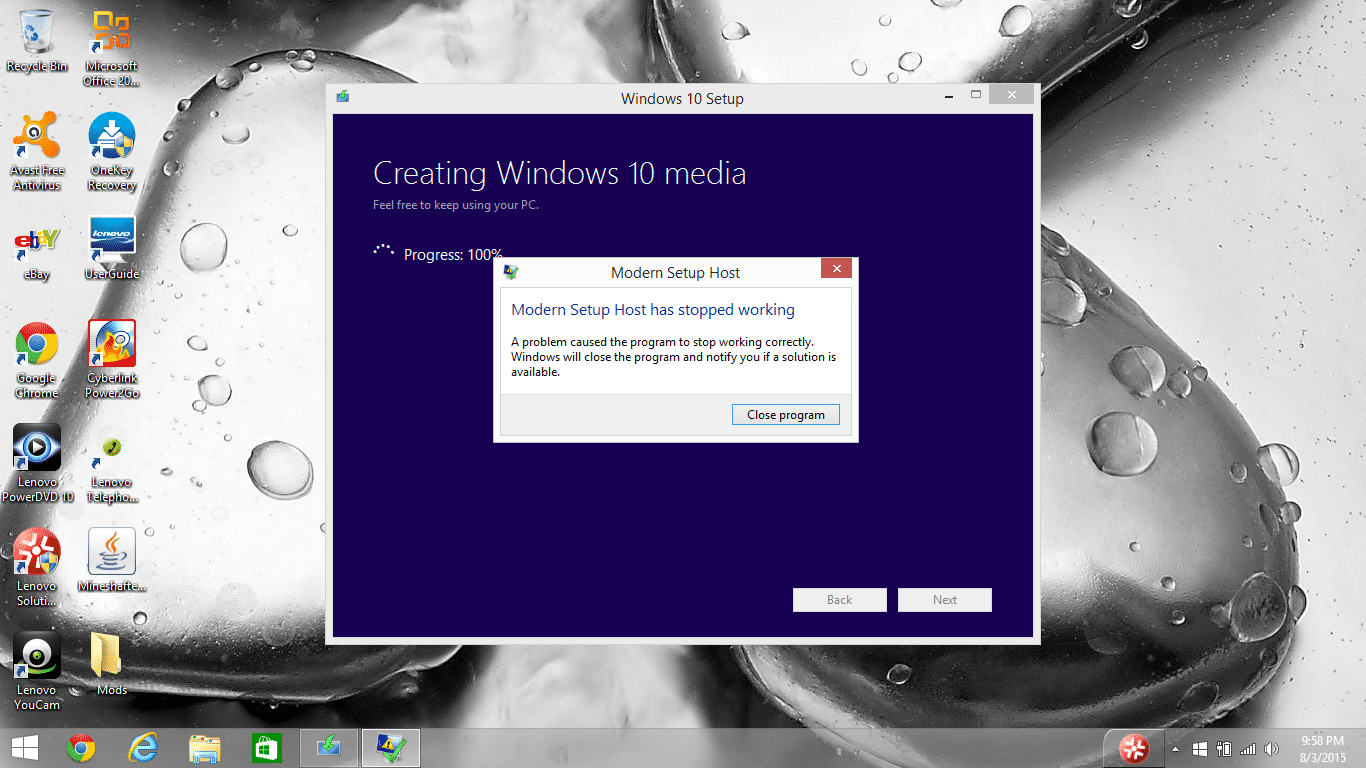Select the Lenovo PowerDVD 10 icon
Viewport: 1366px width, 768px height.
pos(37,464)
